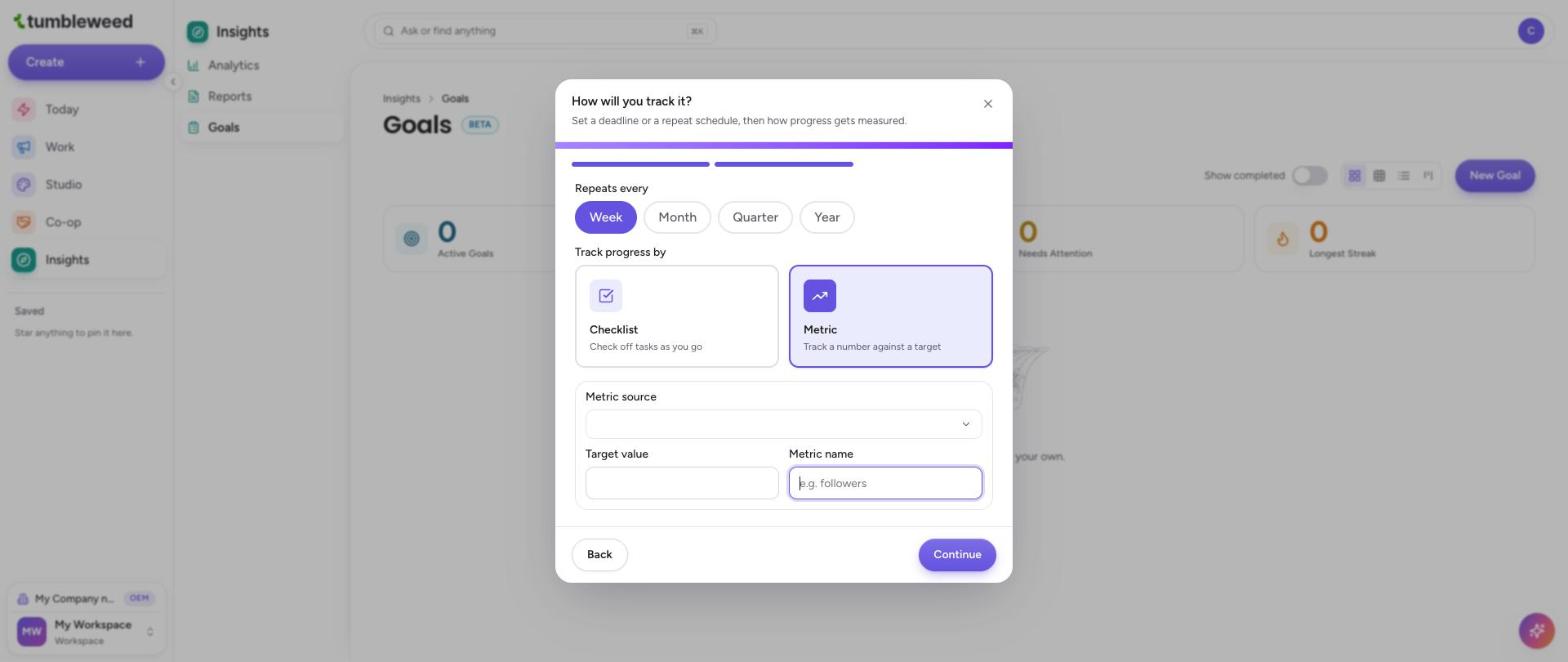
Task: Click the plus icon in Create
Action: 140,62
